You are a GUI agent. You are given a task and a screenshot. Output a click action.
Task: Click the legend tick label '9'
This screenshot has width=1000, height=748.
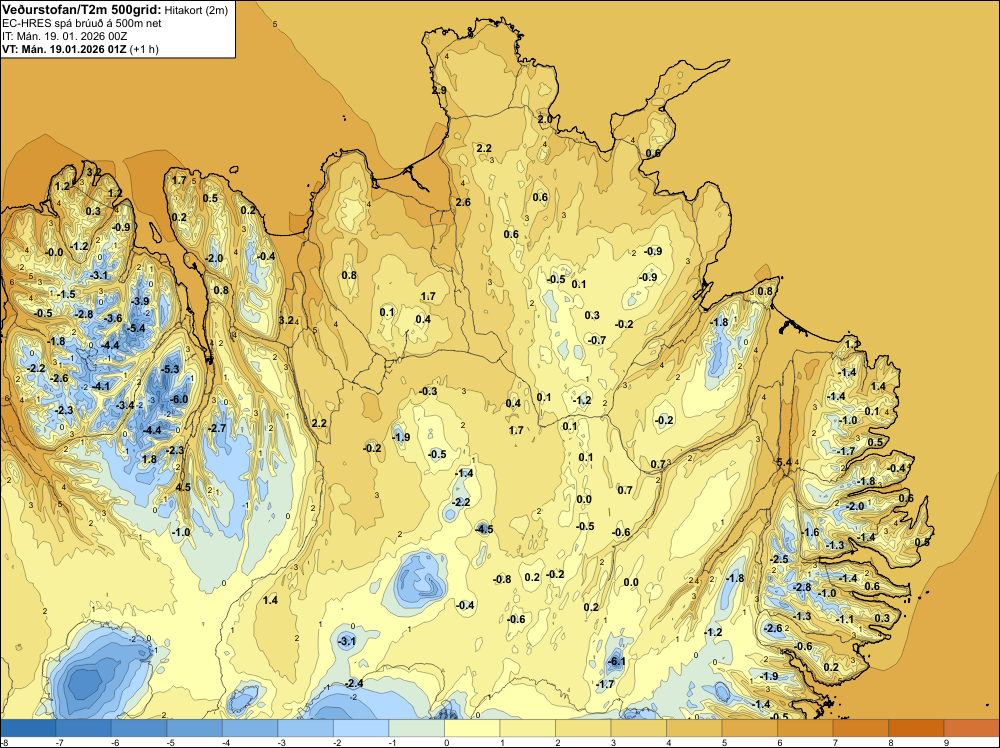pyautogui.click(x=946, y=742)
